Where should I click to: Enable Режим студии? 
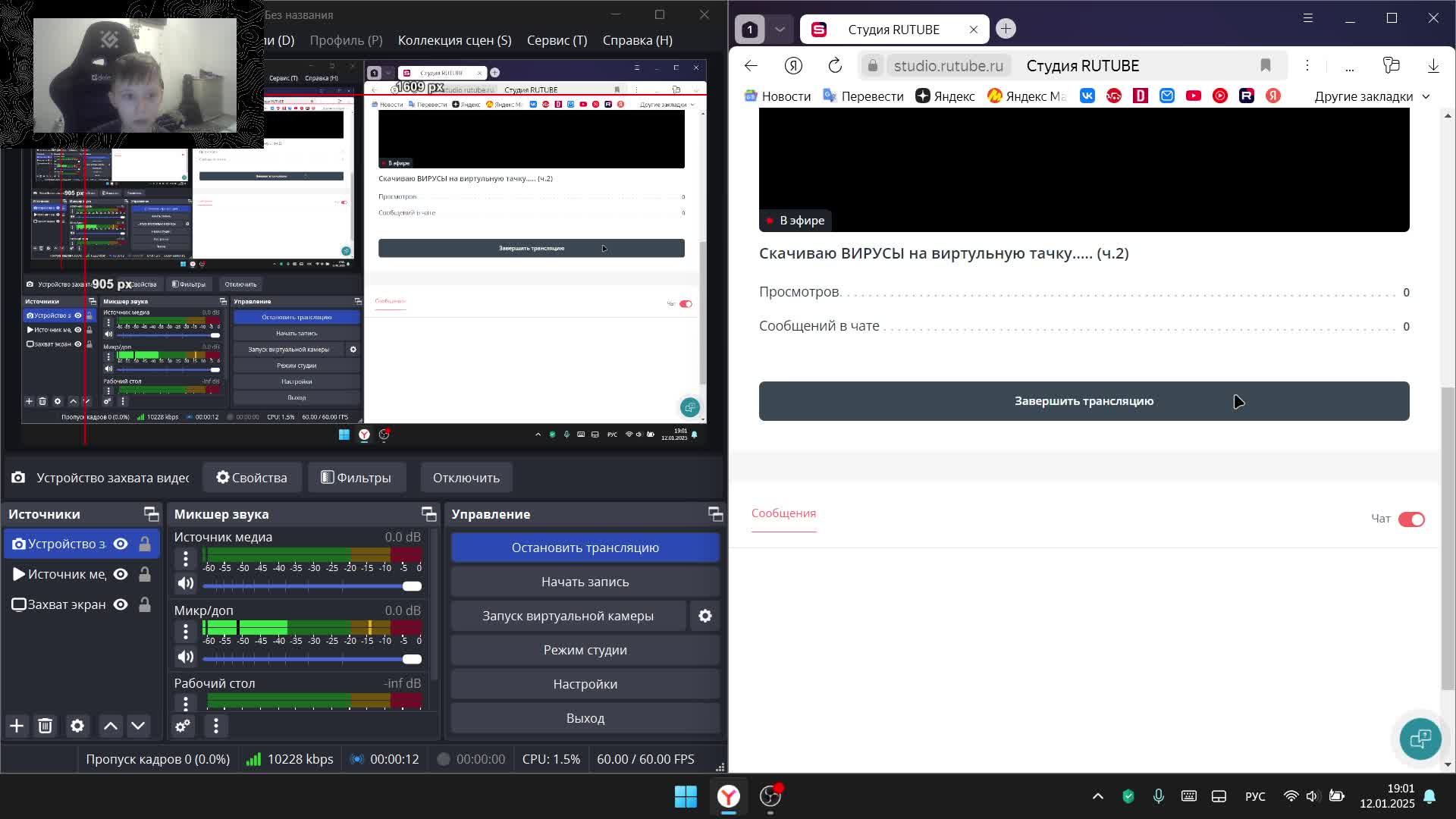tap(585, 650)
